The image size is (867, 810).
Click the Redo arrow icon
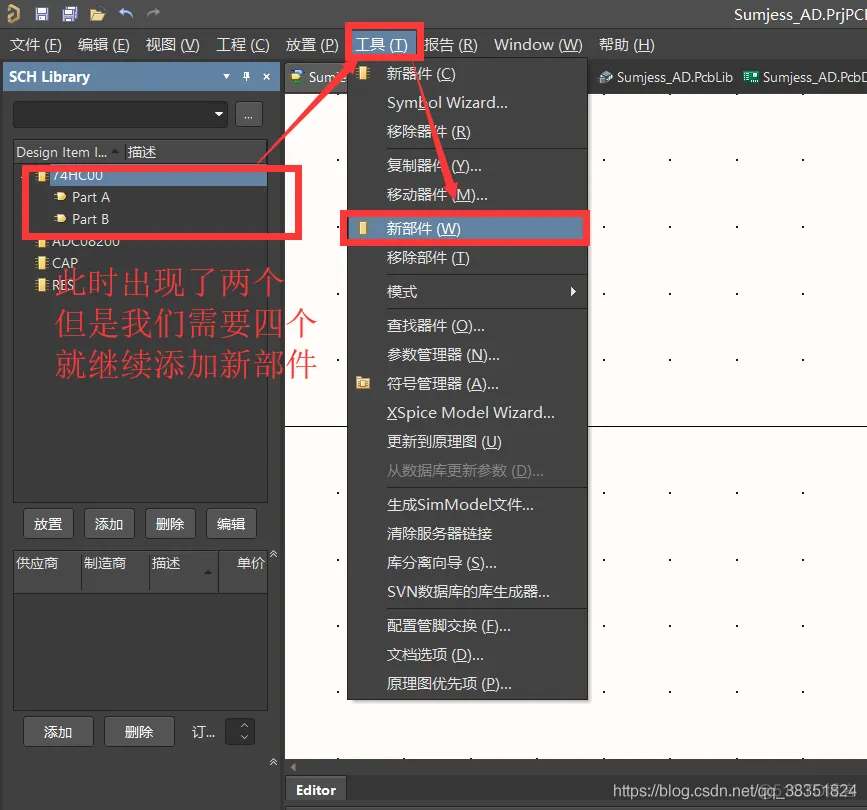[x=153, y=13]
